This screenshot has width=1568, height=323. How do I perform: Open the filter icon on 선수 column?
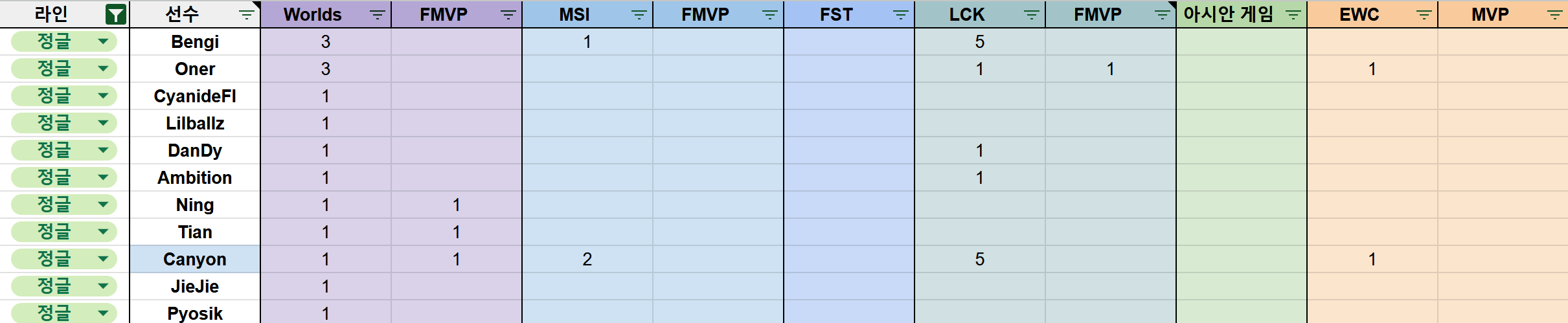coord(246,14)
